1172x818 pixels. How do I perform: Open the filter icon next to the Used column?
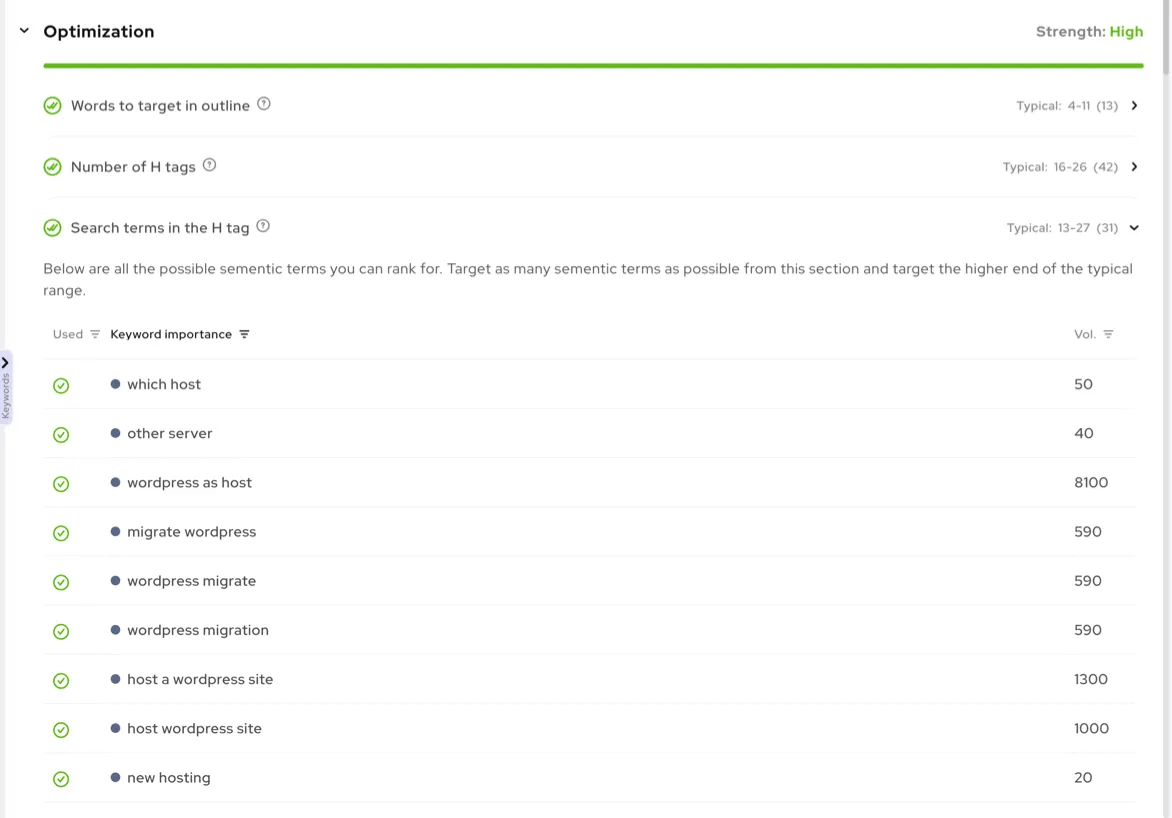(x=95, y=334)
